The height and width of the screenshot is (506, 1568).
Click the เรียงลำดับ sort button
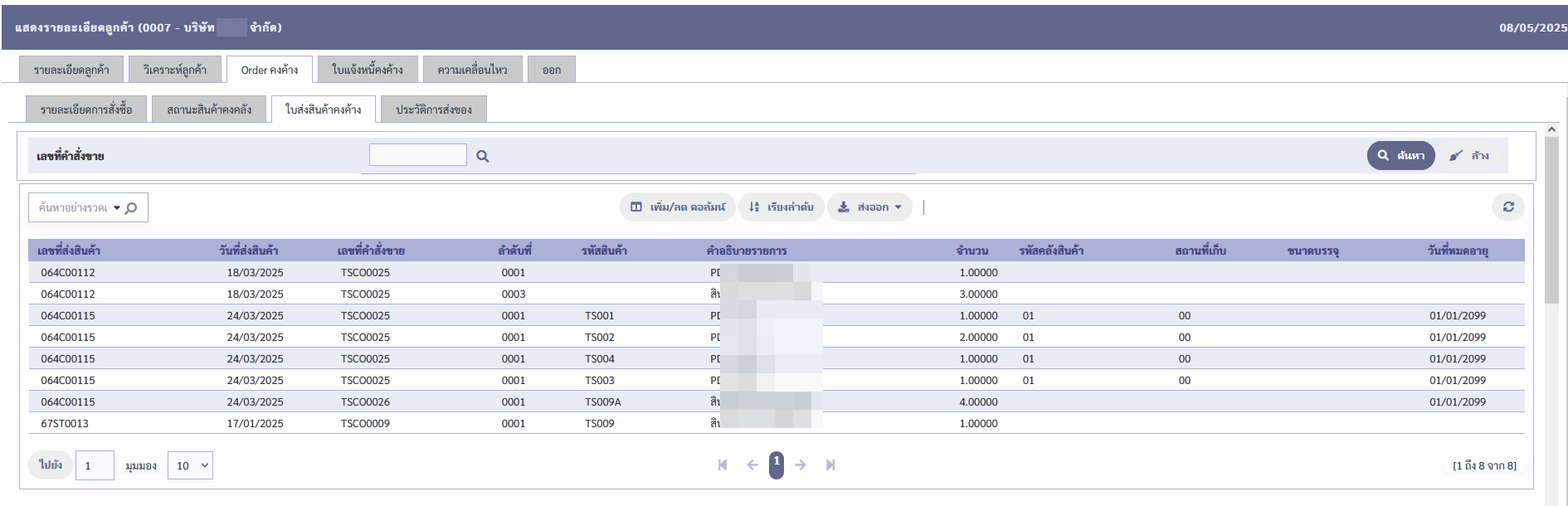(781, 207)
